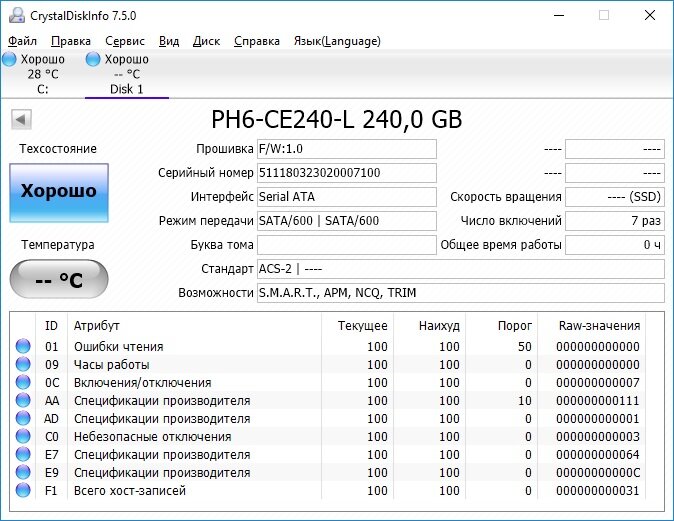Image resolution: width=674 pixels, height=521 pixels.
Task: Click status orb of the AD attribute row
Action: click(23, 418)
